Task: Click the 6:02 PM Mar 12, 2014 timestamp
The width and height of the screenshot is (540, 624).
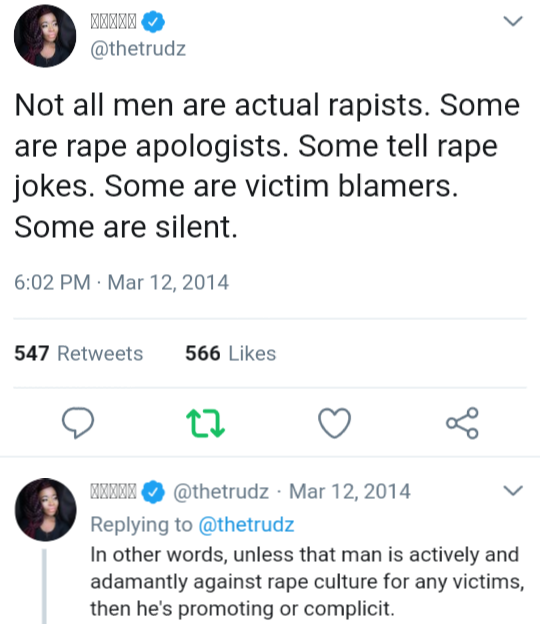Action: 121,283
